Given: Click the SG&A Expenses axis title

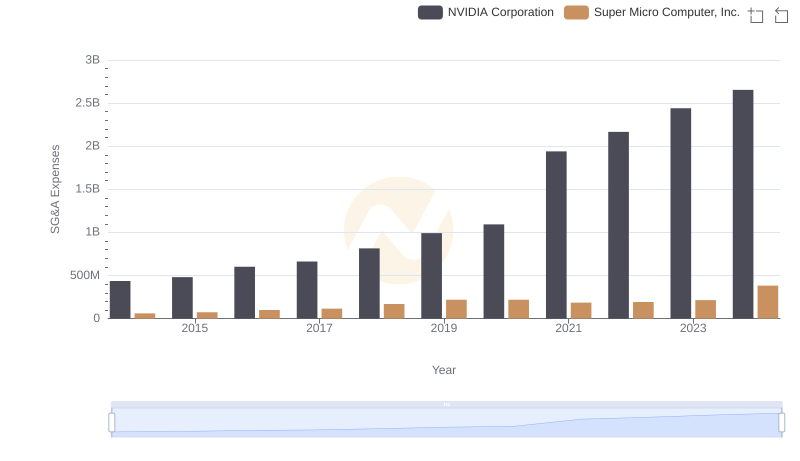Looking at the screenshot, I should pos(55,189).
